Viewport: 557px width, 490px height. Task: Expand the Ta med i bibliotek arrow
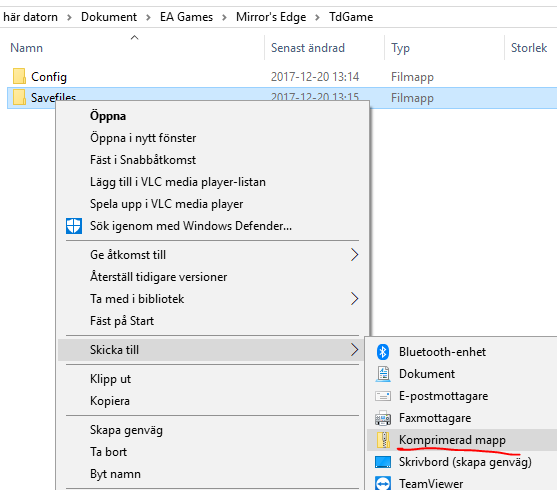354,299
